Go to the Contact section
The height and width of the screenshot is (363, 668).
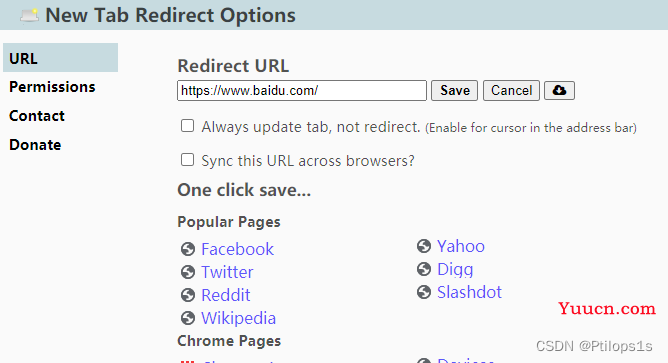click(x=37, y=116)
